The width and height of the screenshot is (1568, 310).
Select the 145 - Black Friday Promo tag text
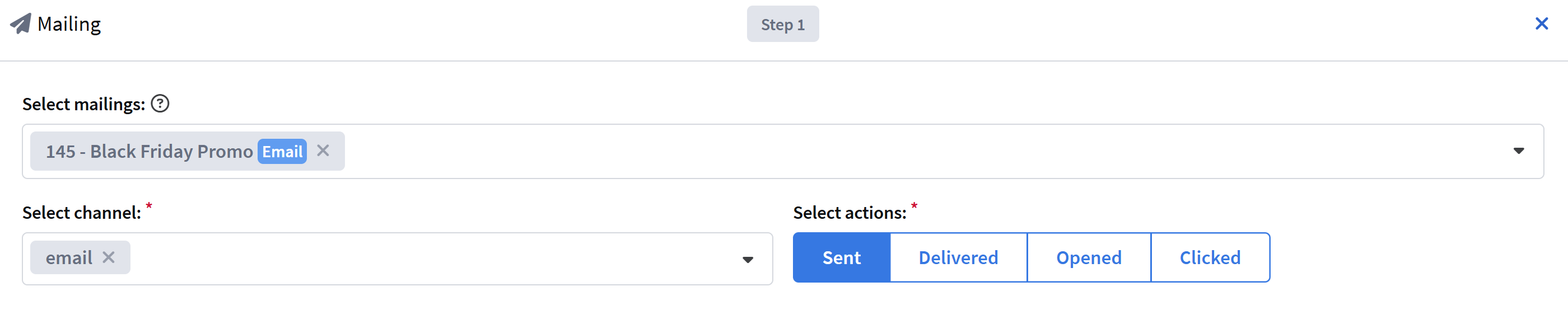(149, 151)
